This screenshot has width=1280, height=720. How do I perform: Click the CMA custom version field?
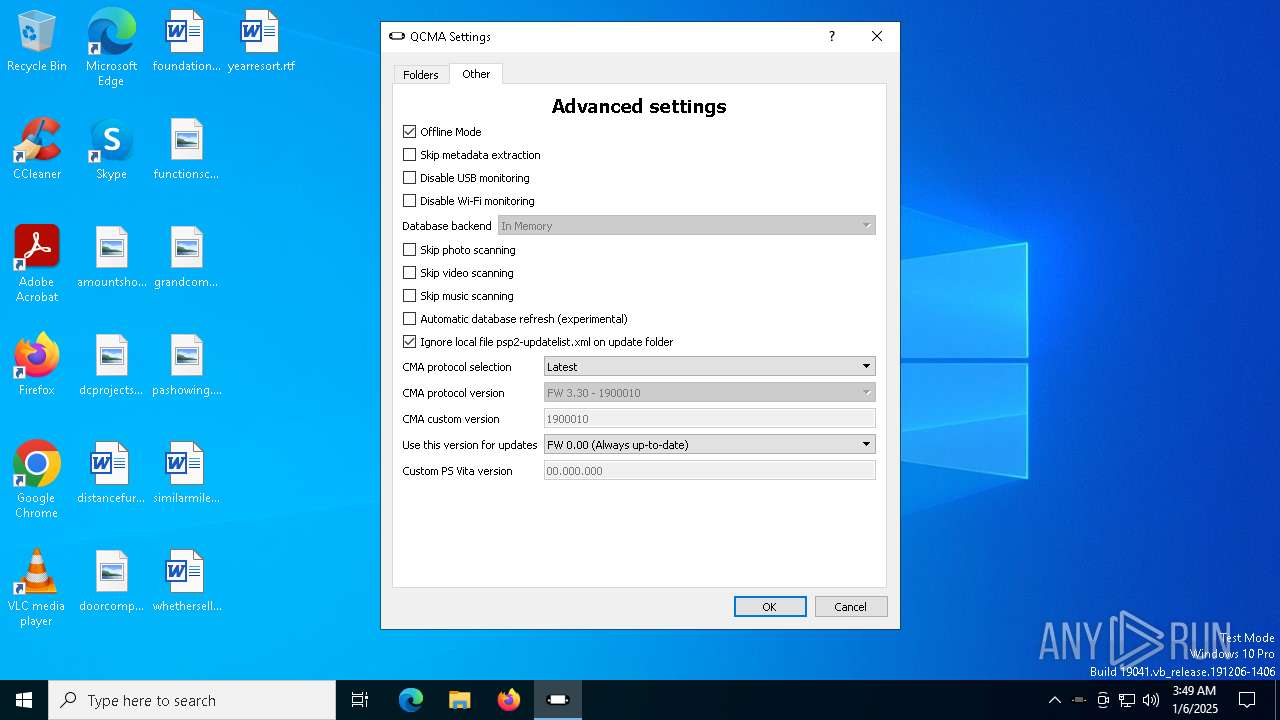710,419
